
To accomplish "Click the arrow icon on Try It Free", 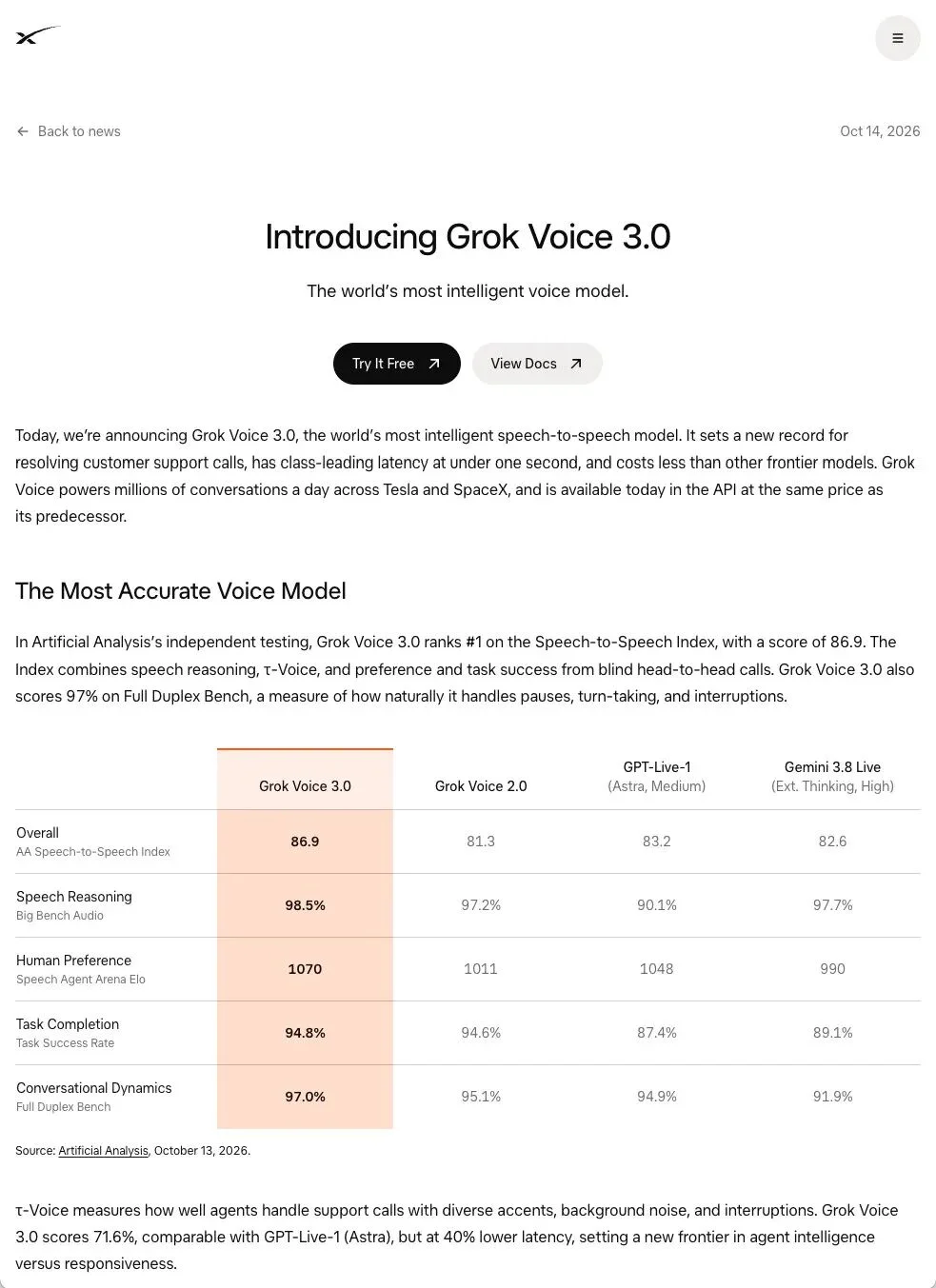I will point(434,364).
